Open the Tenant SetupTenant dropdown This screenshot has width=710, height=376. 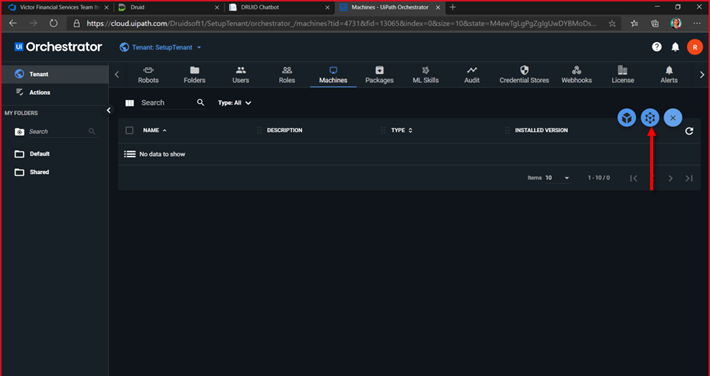tap(161, 48)
